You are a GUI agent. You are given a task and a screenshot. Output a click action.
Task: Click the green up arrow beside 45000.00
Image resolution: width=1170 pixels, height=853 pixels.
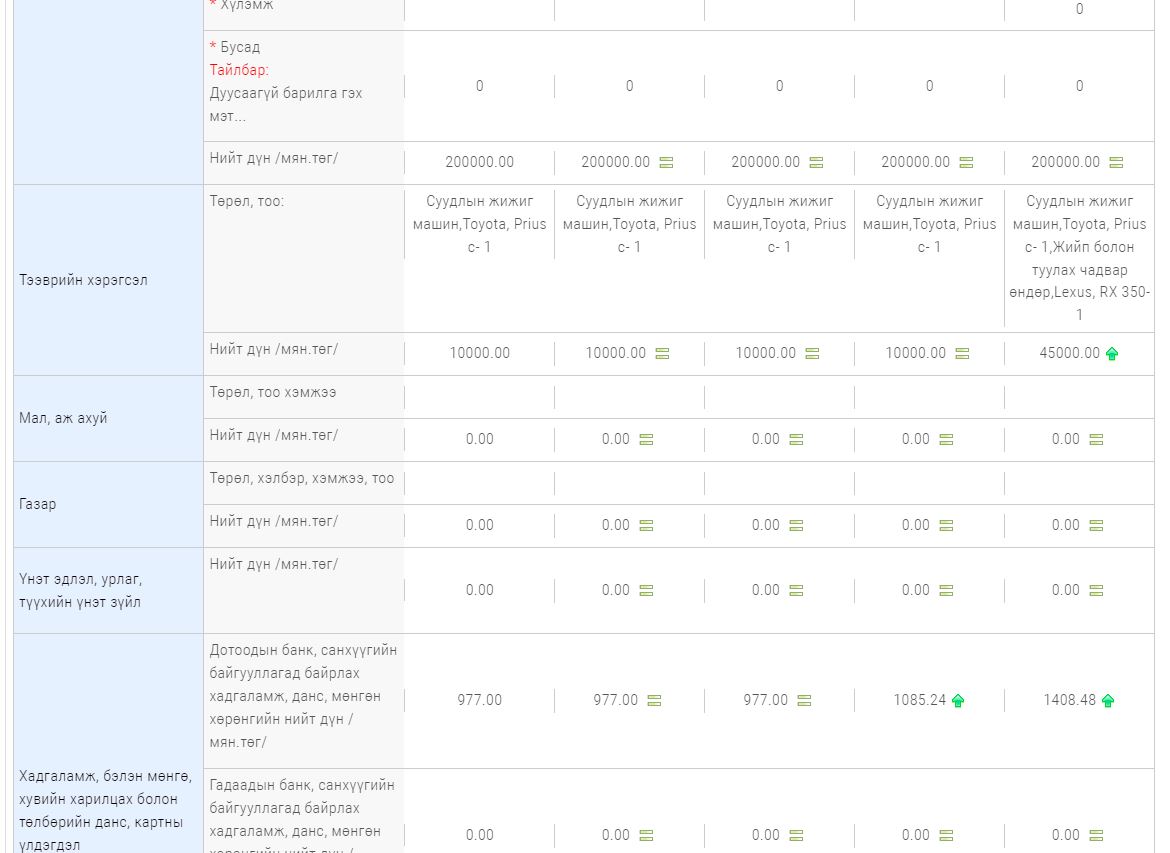point(1112,354)
